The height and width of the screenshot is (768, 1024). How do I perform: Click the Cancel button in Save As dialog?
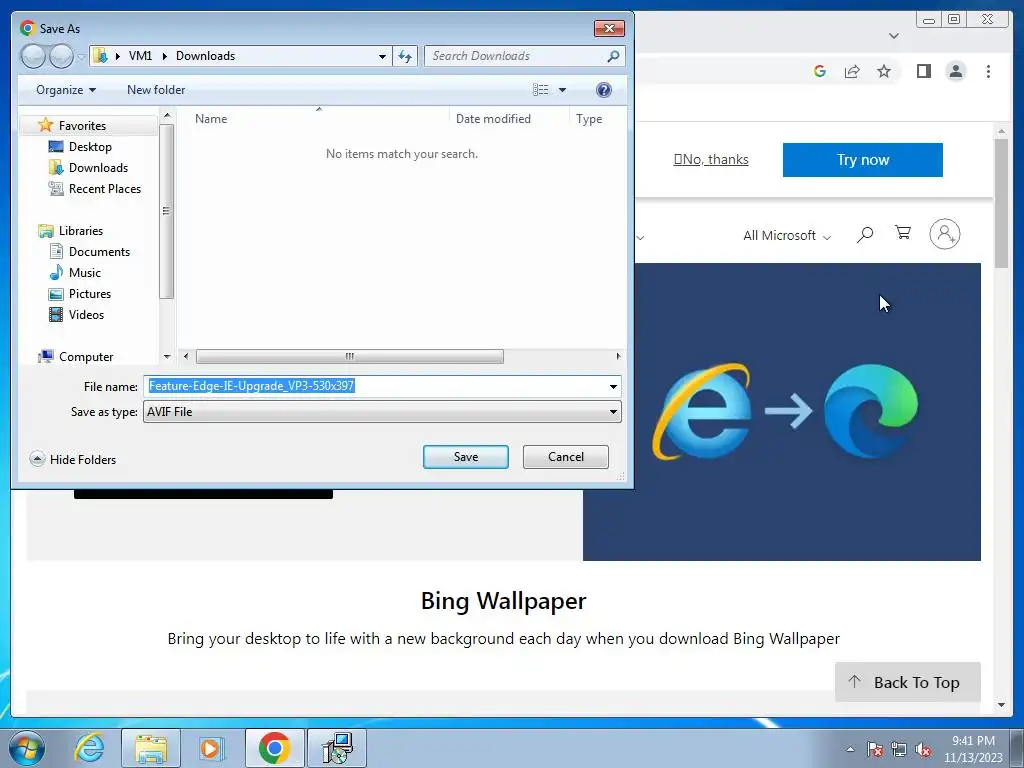click(566, 456)
